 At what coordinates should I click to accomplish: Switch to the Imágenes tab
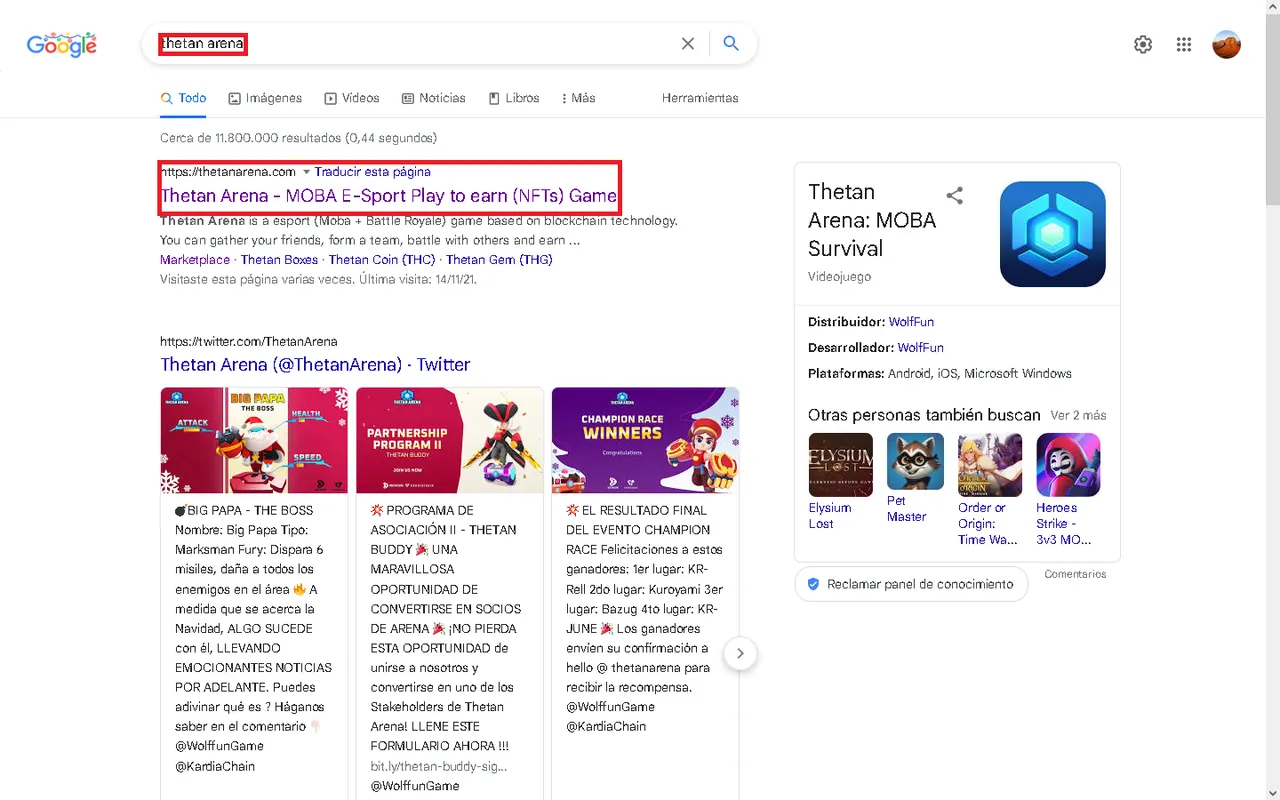[x=265, y=98]
